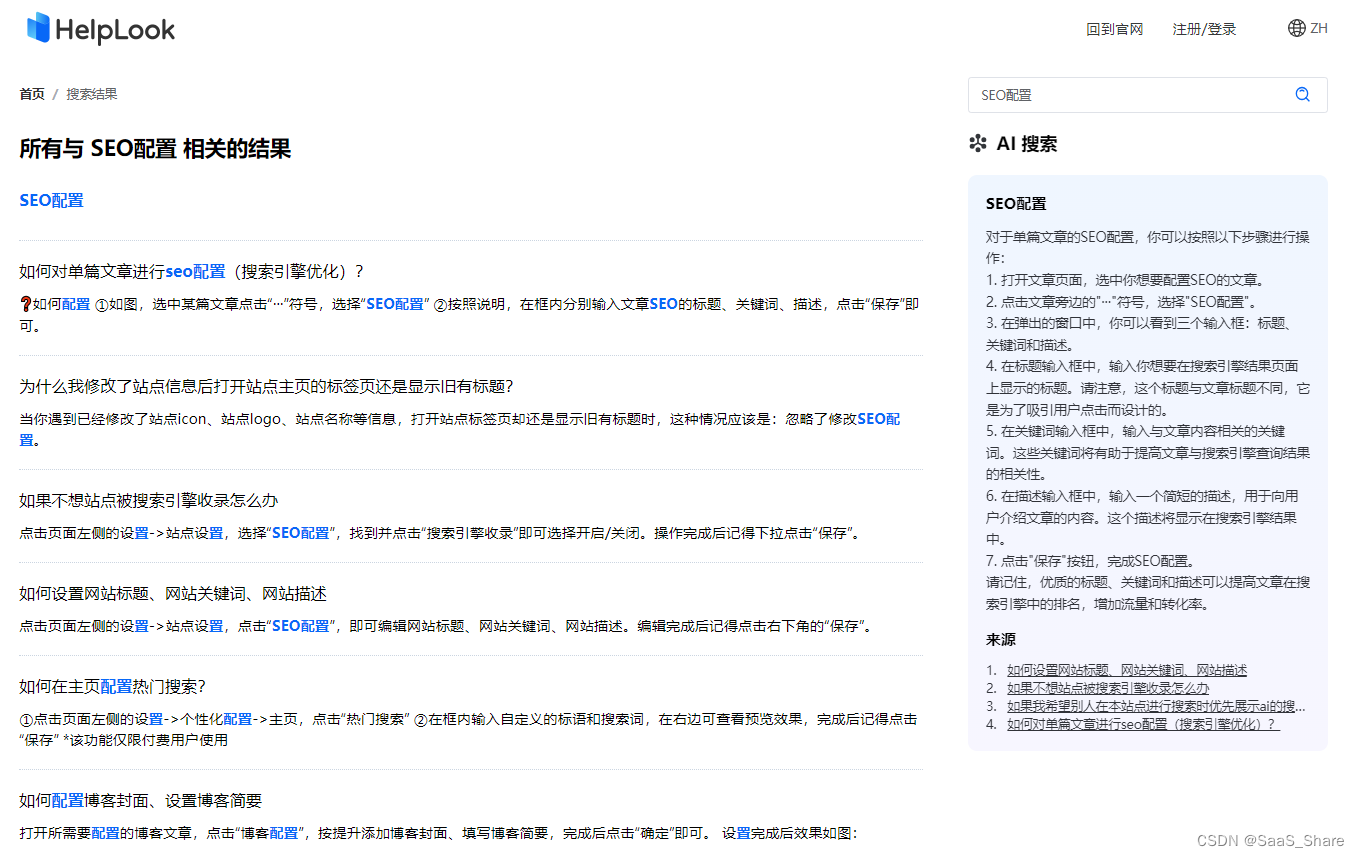The height and width of the screenshot is (857, 1359).
Task: Open result 如何在主页配置热门搜索
Action: click(112, 686)
